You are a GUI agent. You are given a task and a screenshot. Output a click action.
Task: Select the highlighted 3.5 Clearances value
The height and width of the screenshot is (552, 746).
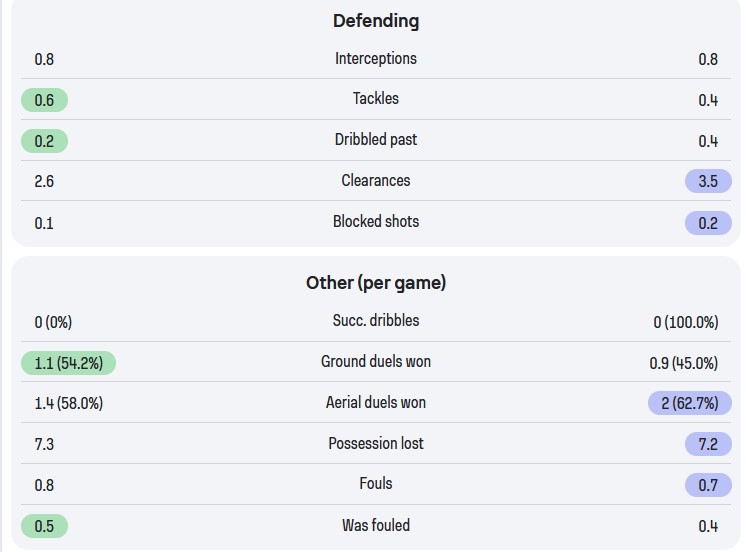tap(708, 182)
